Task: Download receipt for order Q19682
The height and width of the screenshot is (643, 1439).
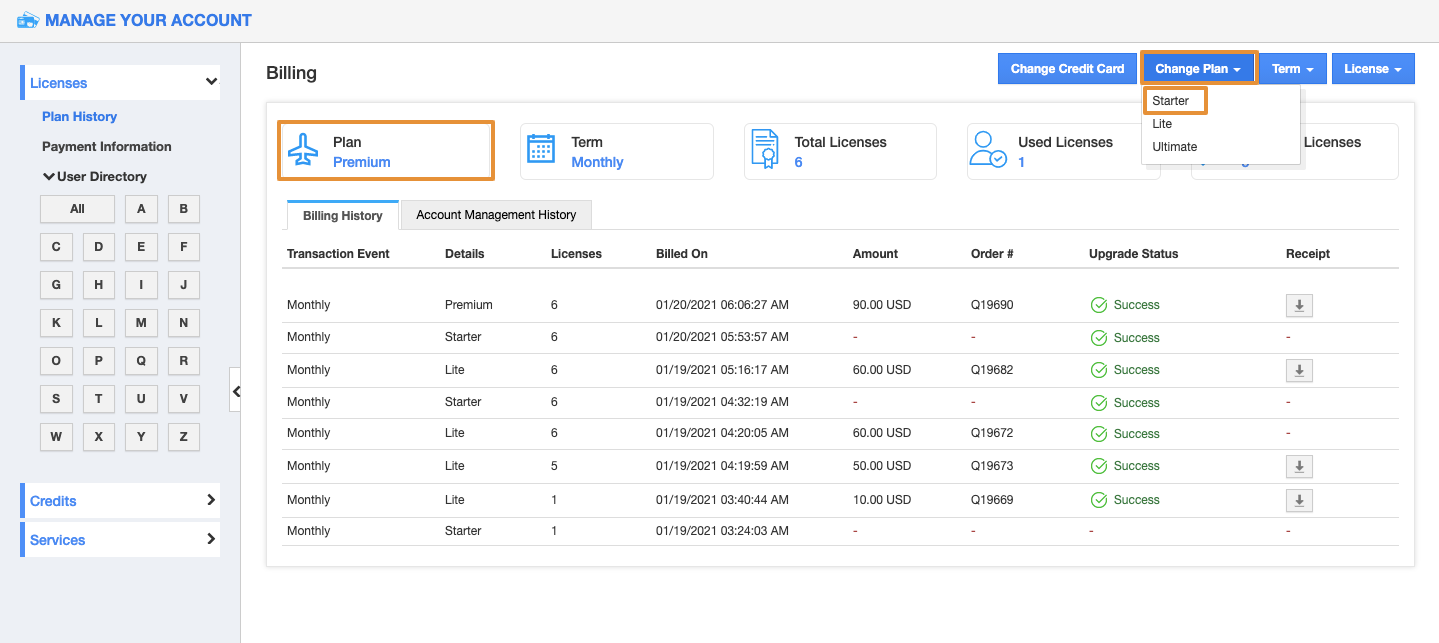Action: click(1298, 371)
